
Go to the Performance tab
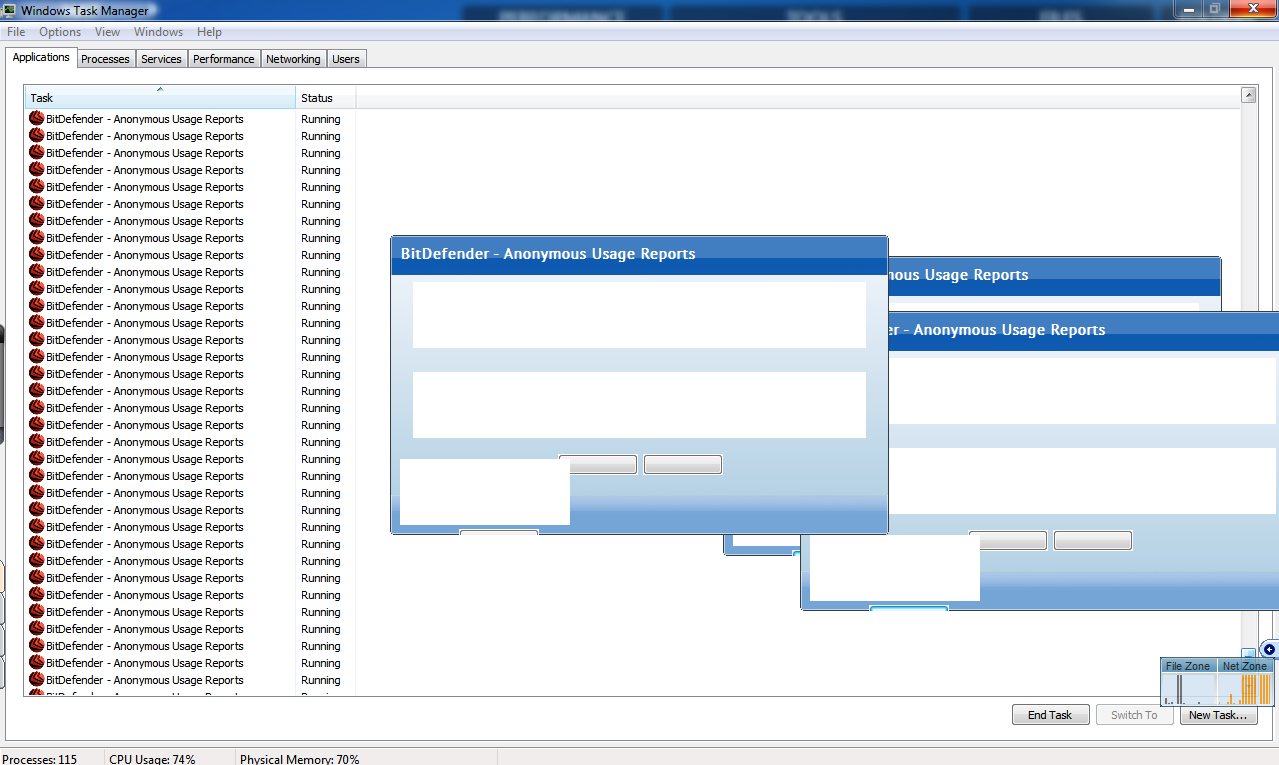click(x=224, y=59)
